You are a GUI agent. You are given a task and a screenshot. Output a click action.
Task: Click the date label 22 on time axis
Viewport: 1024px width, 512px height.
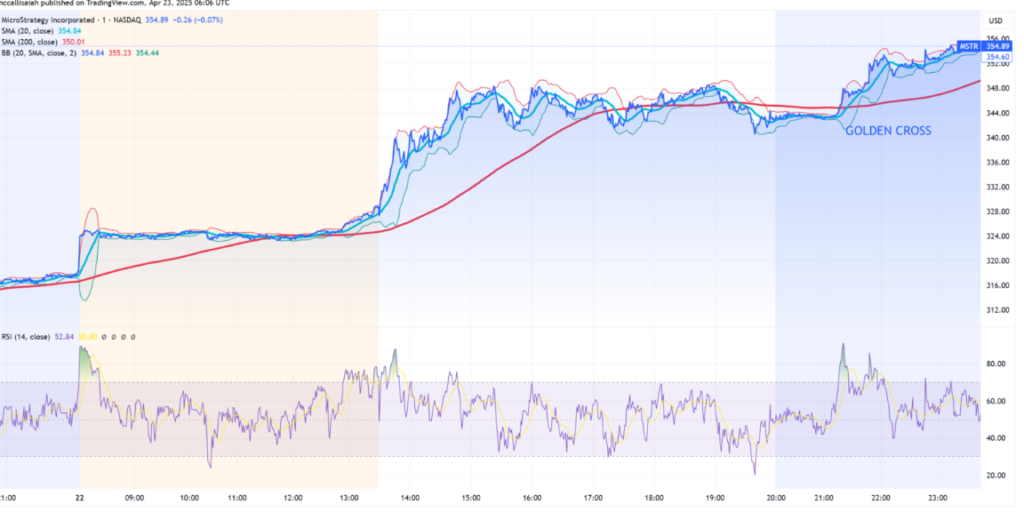(80, 498)
